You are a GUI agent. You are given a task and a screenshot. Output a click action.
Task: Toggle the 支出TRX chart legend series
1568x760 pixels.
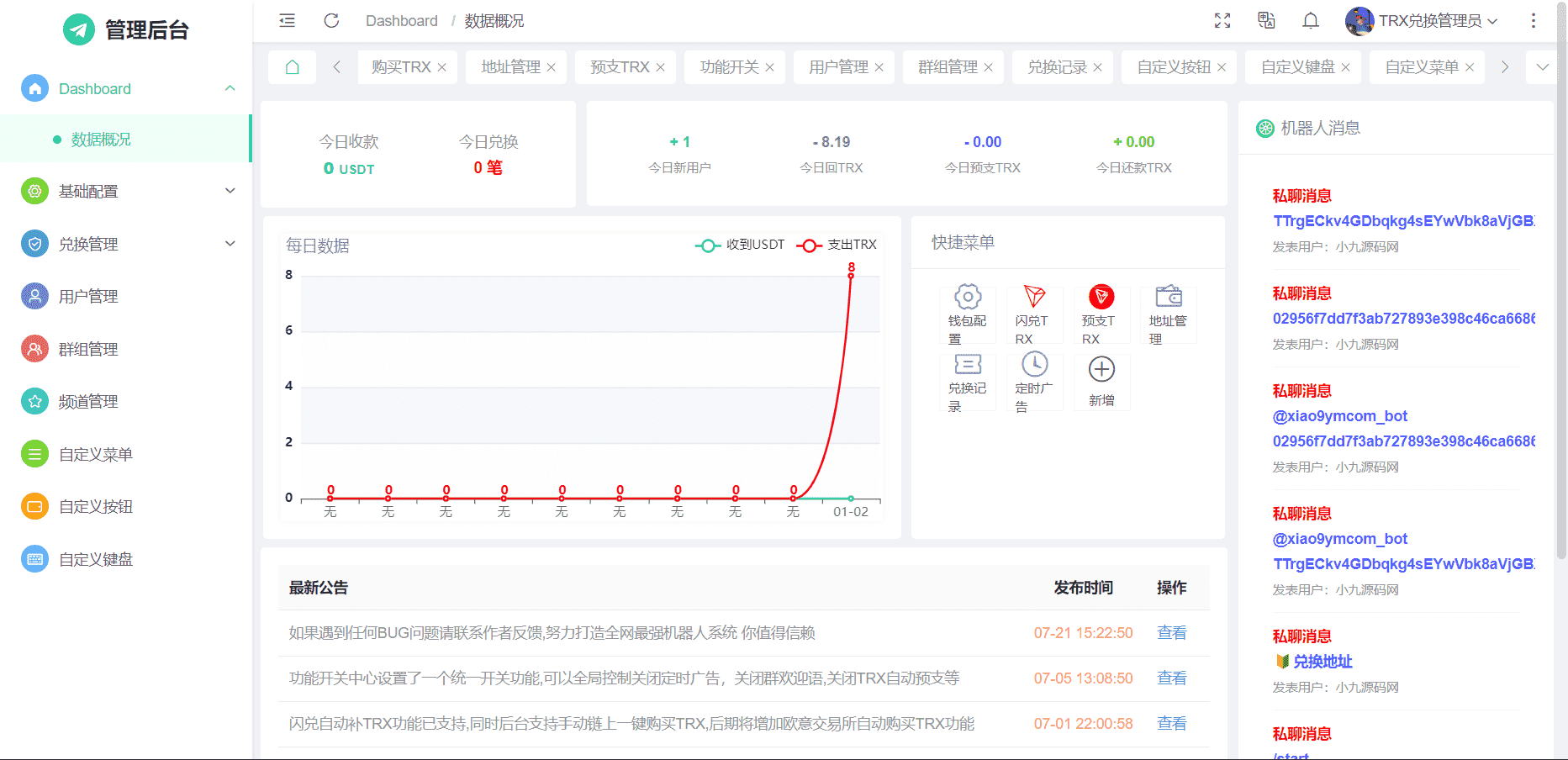[x=837, y=245]
